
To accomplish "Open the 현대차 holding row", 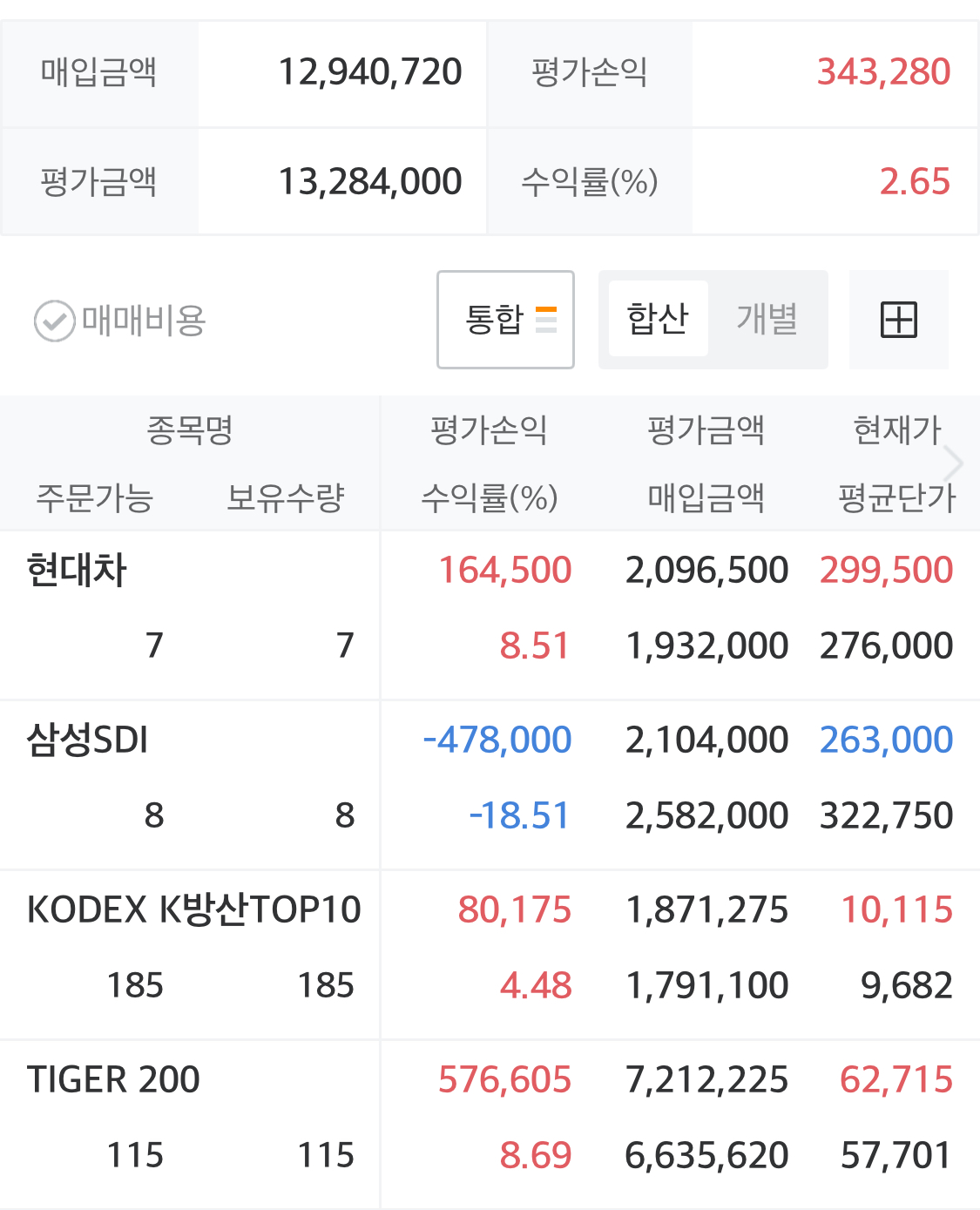I will point(78,571).
